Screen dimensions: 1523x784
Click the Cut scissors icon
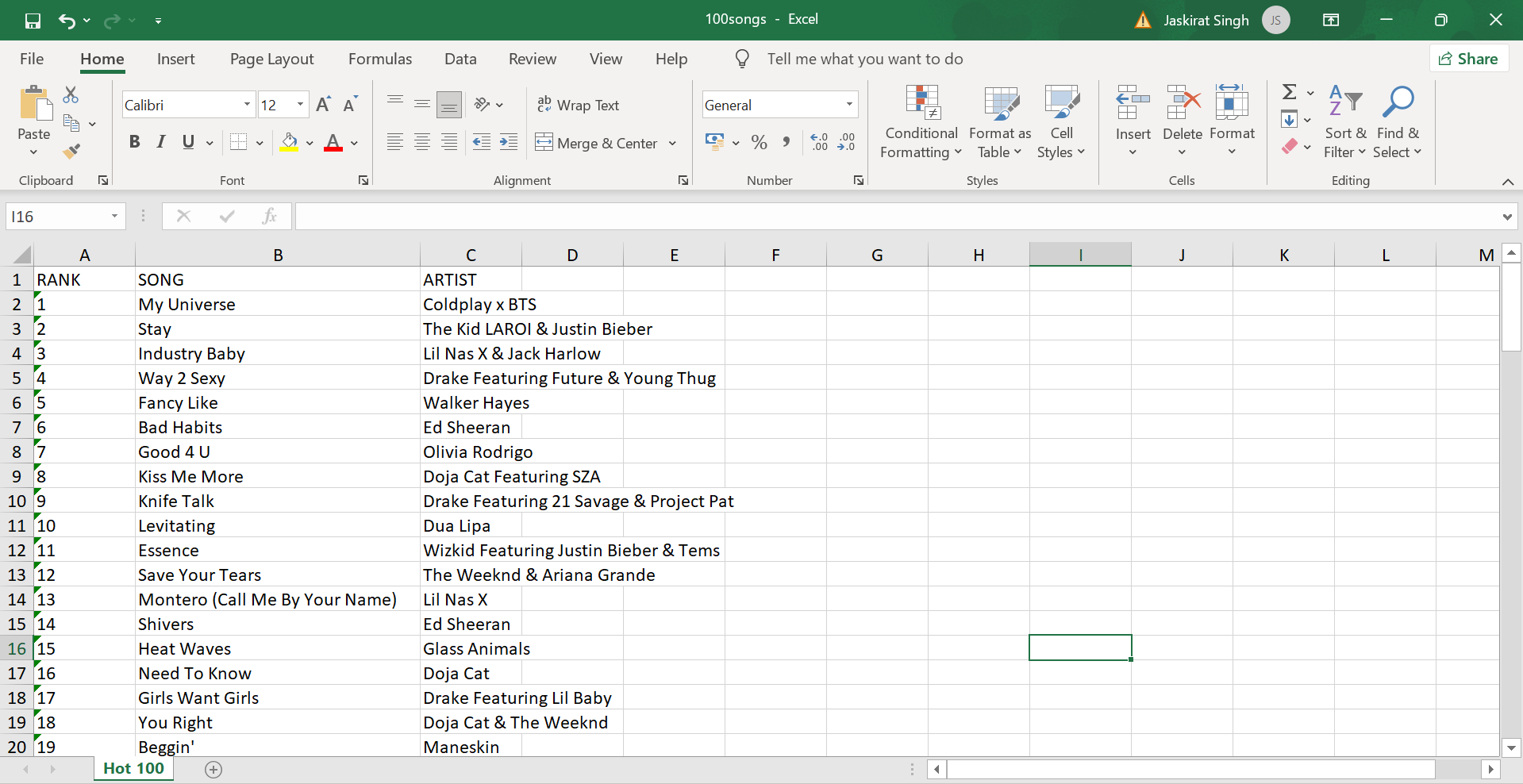71,95
